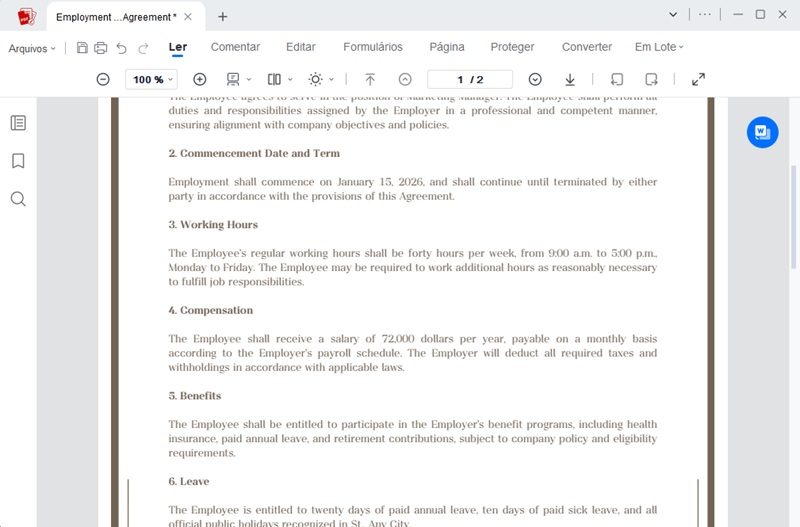Click the print icon

[101, 48]
